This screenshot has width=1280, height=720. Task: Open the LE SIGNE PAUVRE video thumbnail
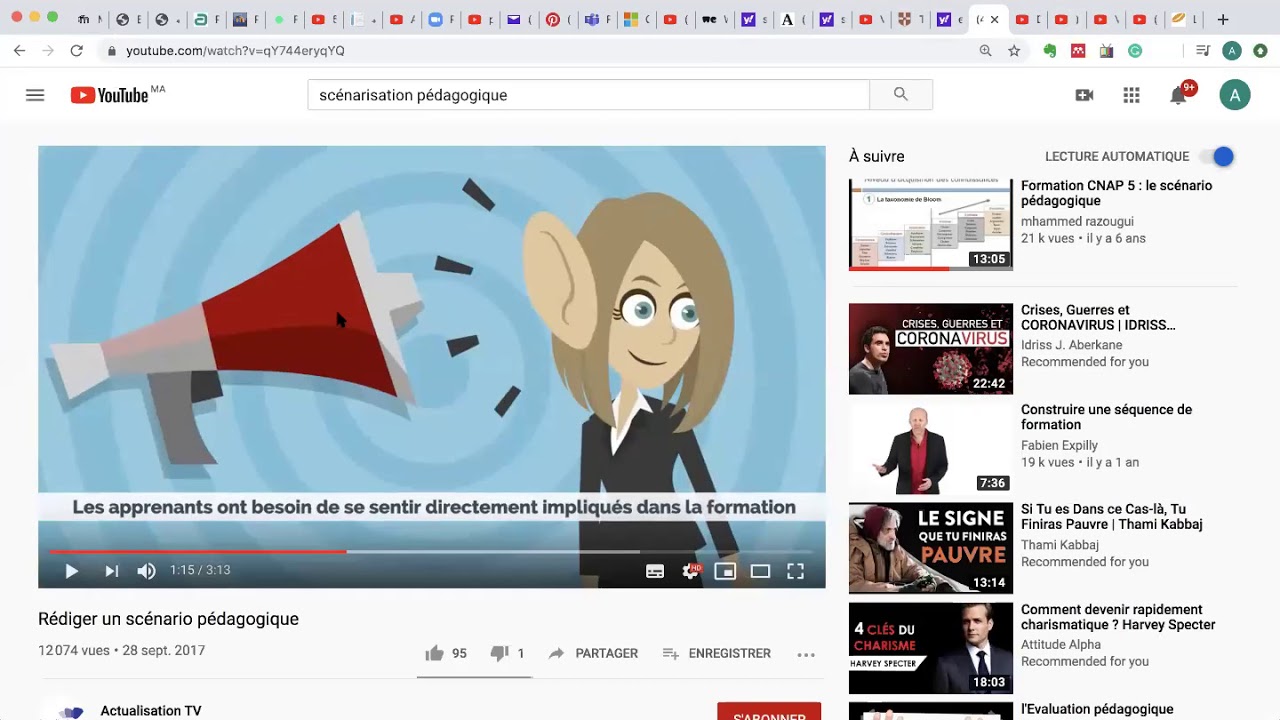tap(931, 549)
